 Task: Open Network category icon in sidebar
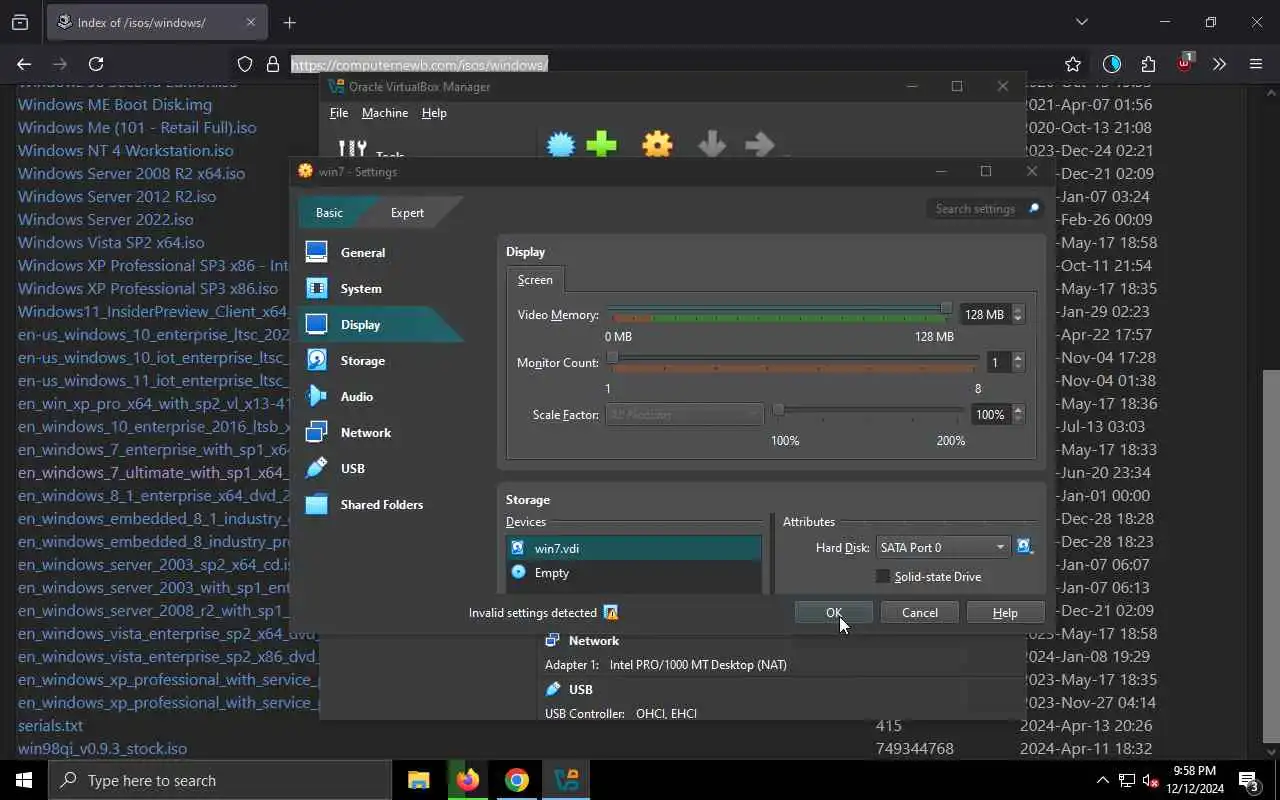(316, 432)
